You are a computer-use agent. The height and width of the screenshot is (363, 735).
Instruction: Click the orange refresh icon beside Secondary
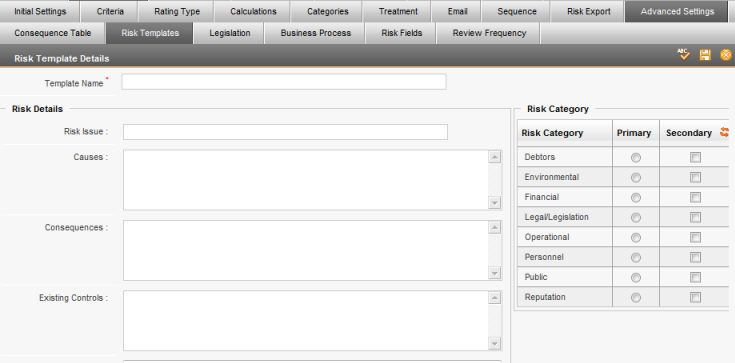tap(724, 132)
